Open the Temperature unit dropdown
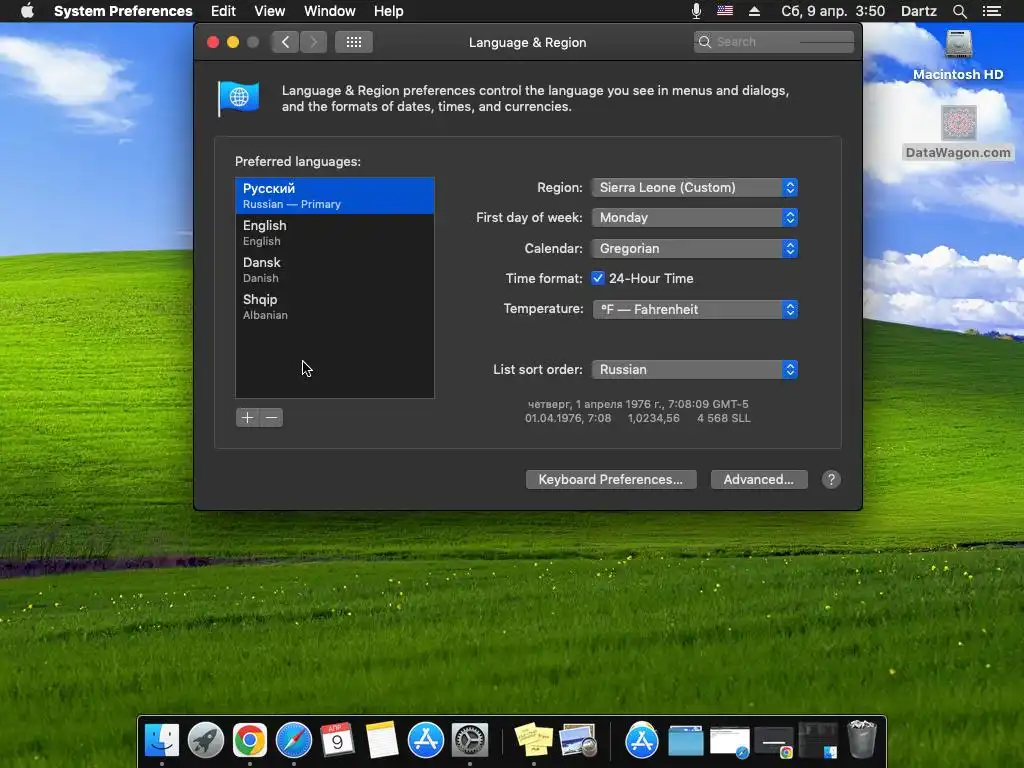1024x768 pixels. [695, 309]
